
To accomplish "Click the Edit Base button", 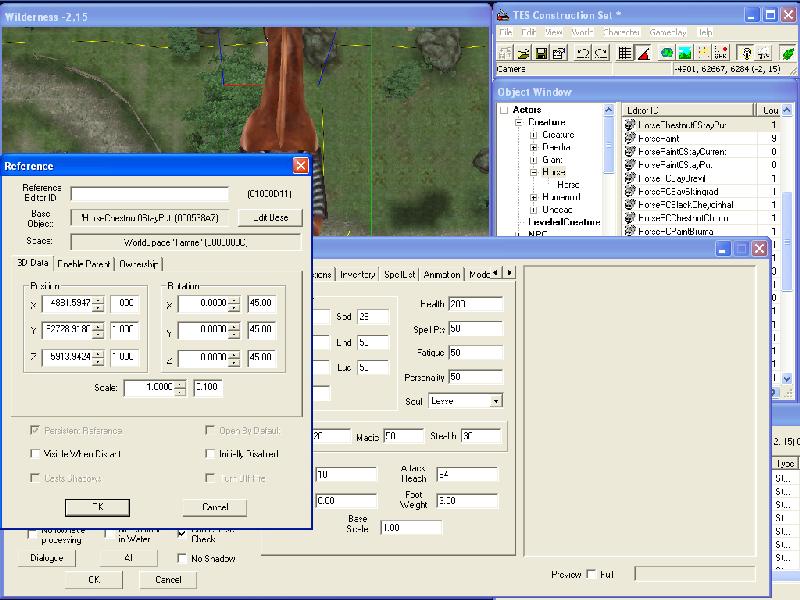I will coord(270,218).
